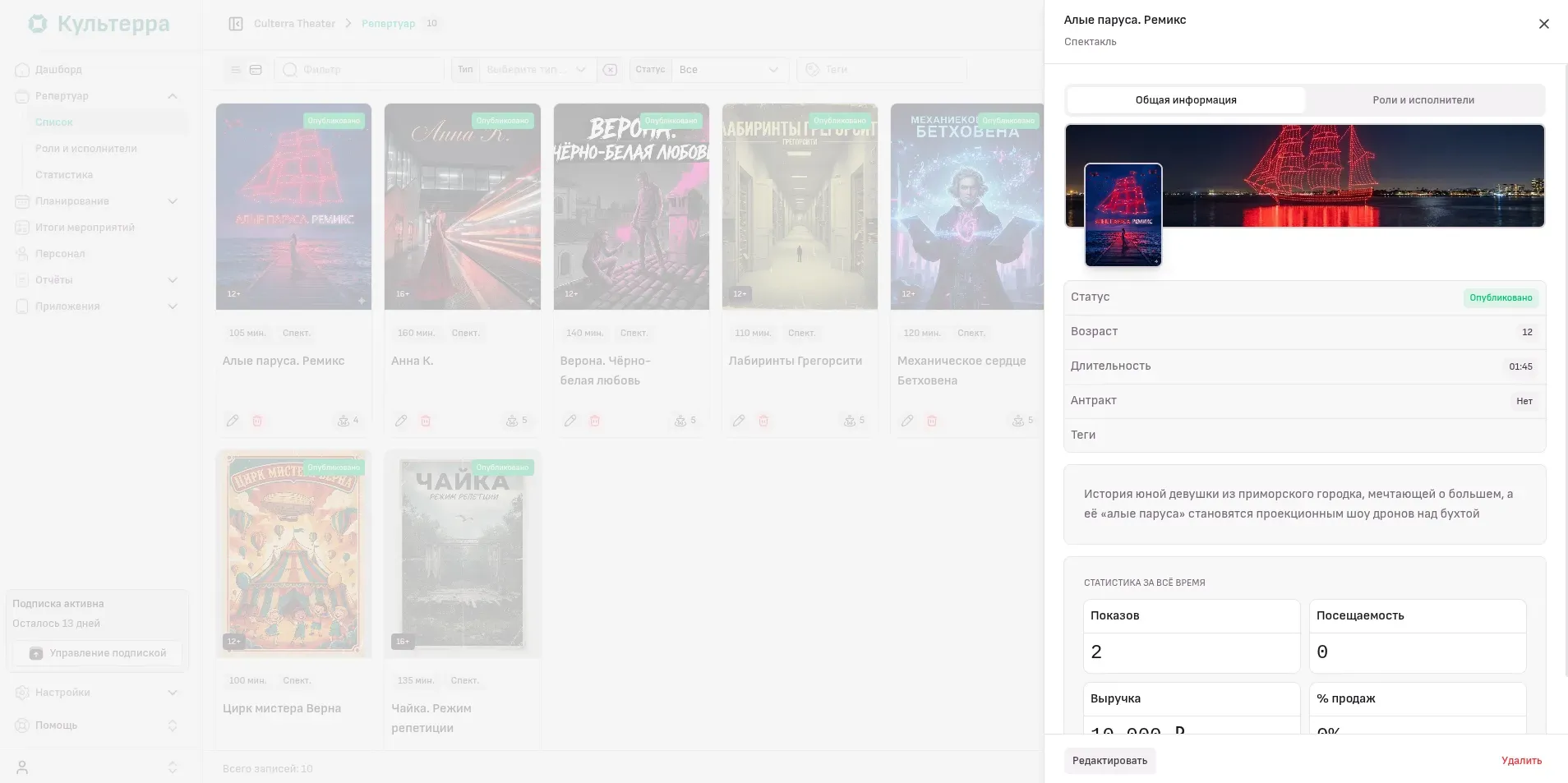
Task: Open the Помощь menu chevron
Action: (173, 725)
